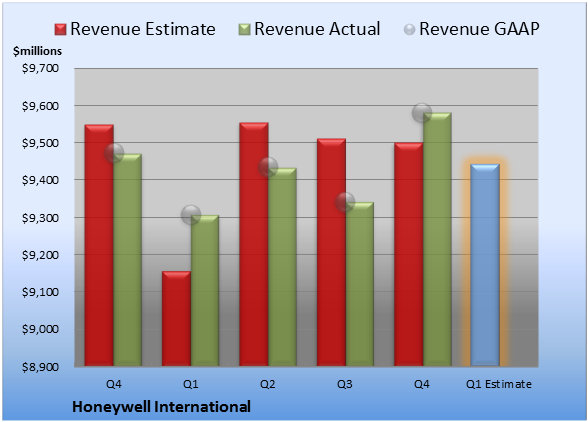Click the GAAP marker on the Q3 bars
Screen dimensions: 588x422
pyautogui.click(x=345, y=202)
